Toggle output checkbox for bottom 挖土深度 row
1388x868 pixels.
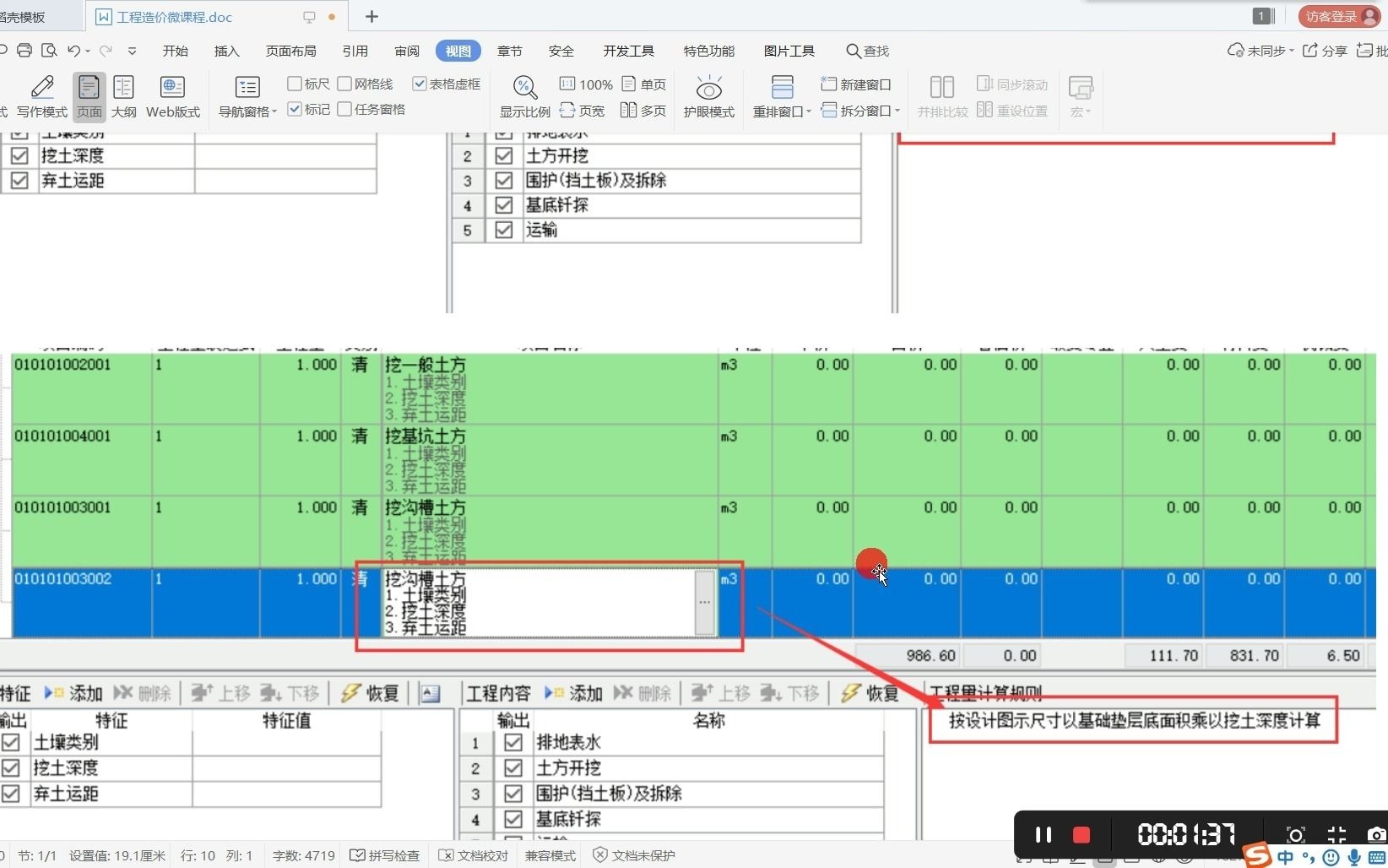[x=11, y=768]
